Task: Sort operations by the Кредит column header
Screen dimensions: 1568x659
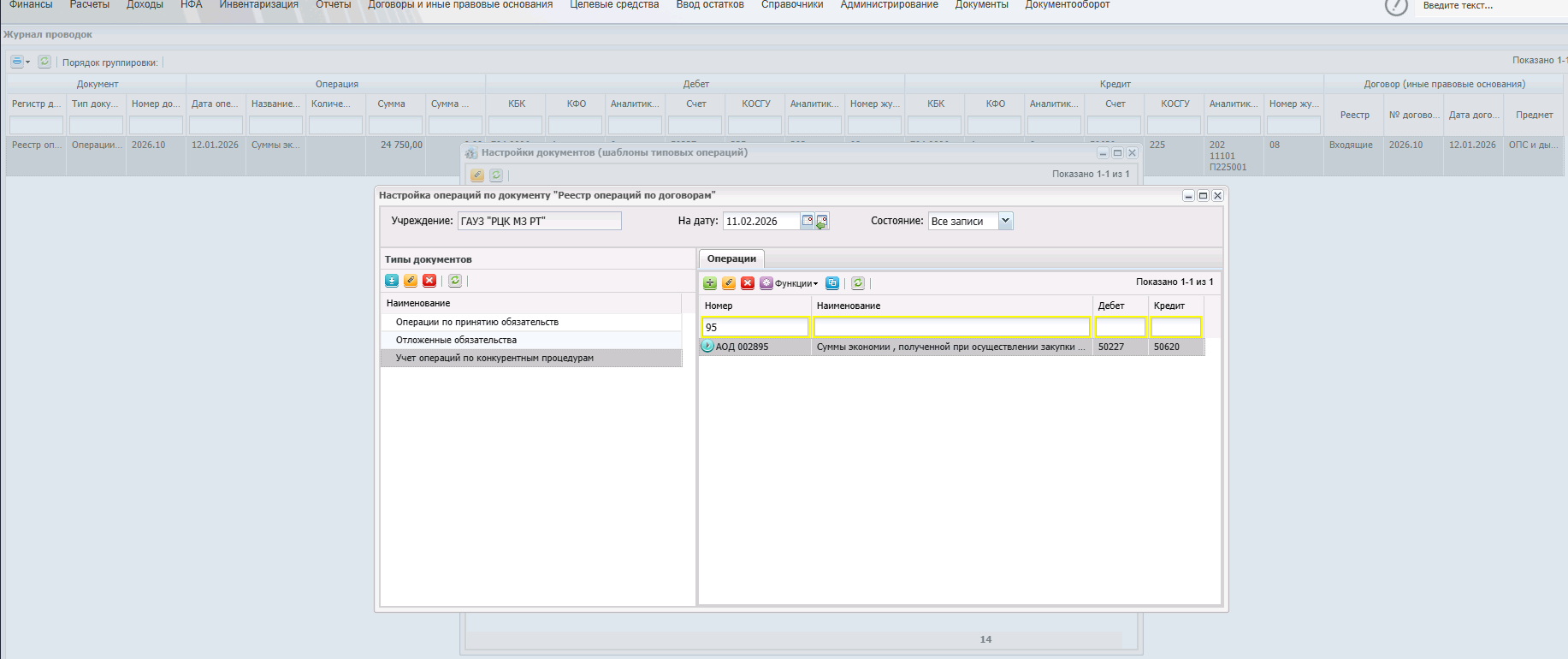Action: [x=1176, y=306]
